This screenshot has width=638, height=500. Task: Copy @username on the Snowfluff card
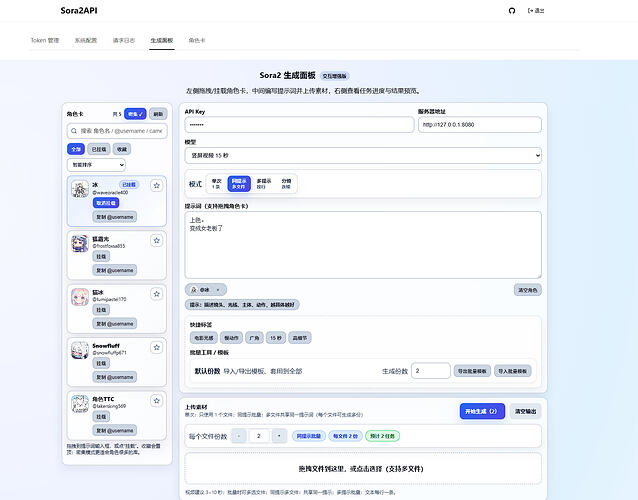pos(115,377)
